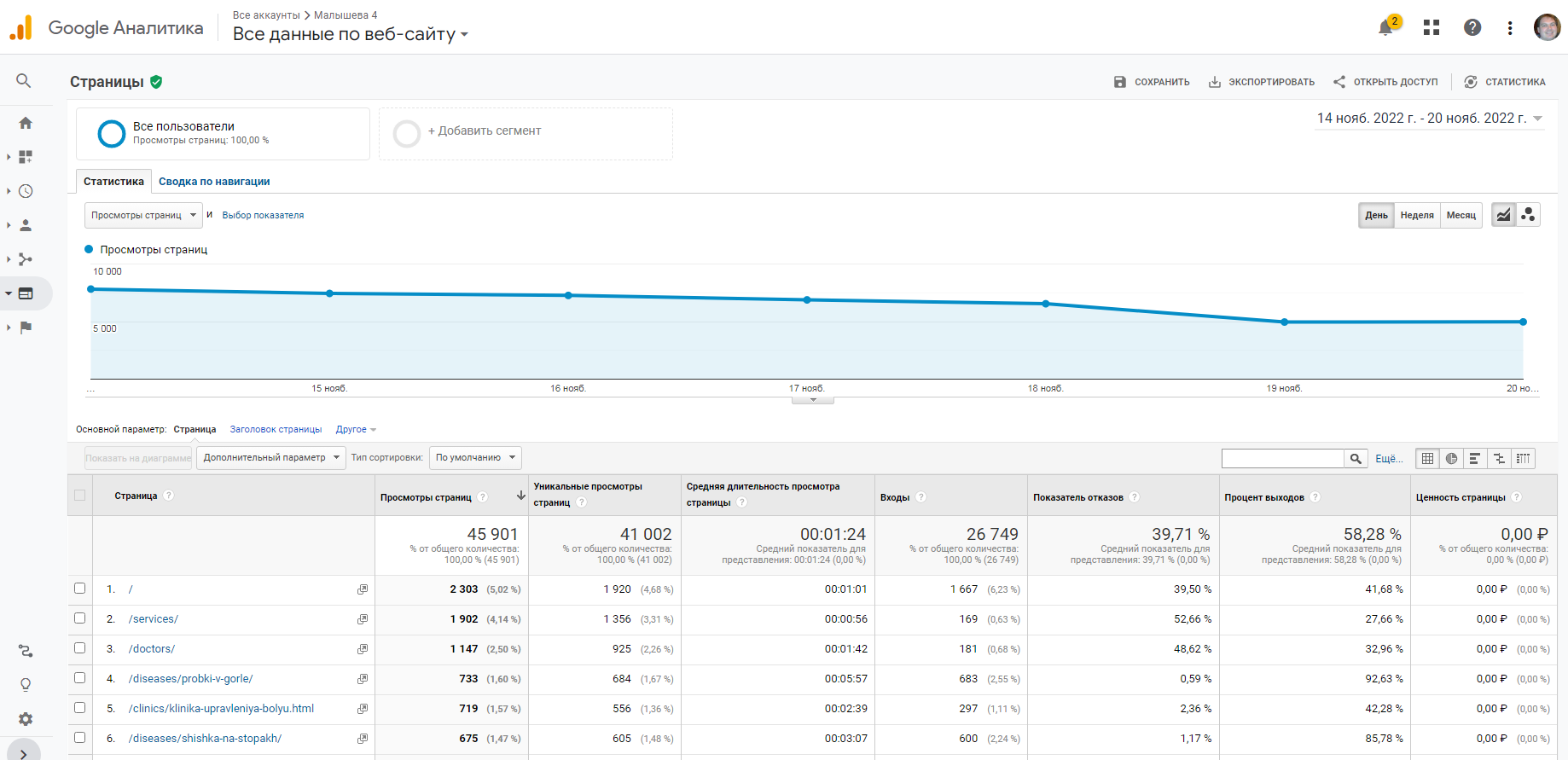Switch to Сводка по навигации tab
The image size is (1568, 760).
click(x=214, y=182)
